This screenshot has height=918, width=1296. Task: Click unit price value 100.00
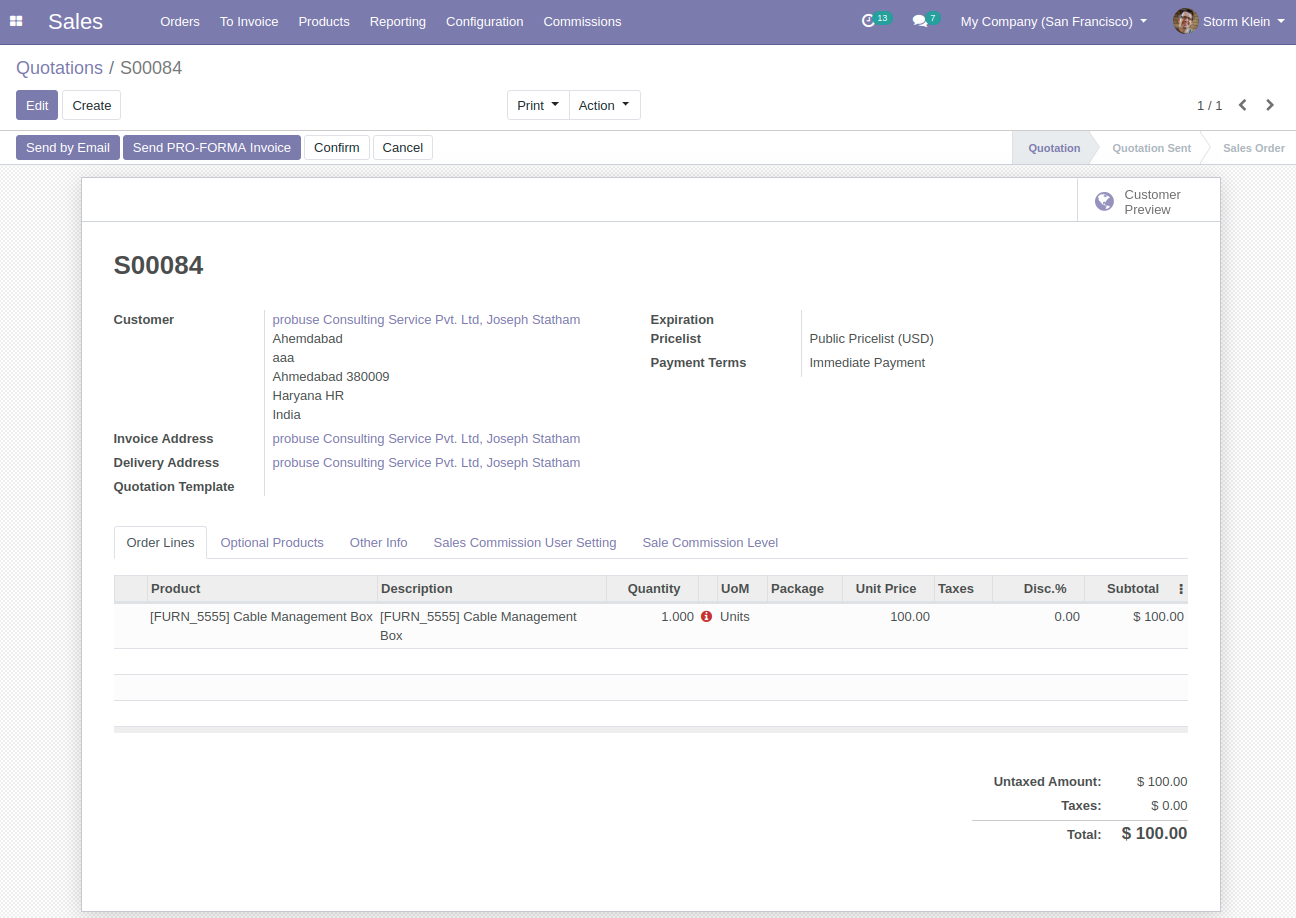[910, 617]
